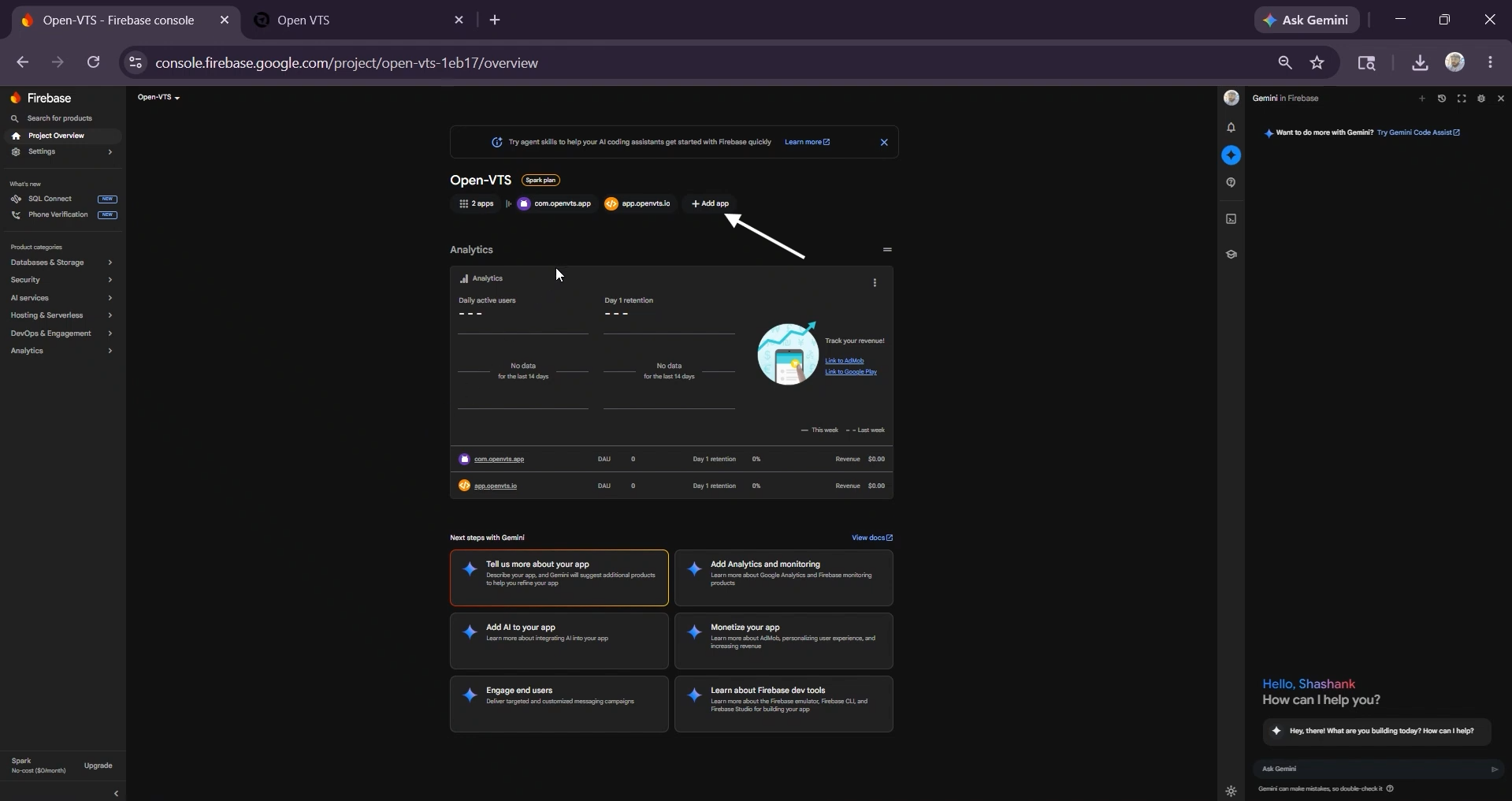The height and width of the screenshot is (801, 1512).
Task: Select Project Overview in the sidebar
Action: 62,136
